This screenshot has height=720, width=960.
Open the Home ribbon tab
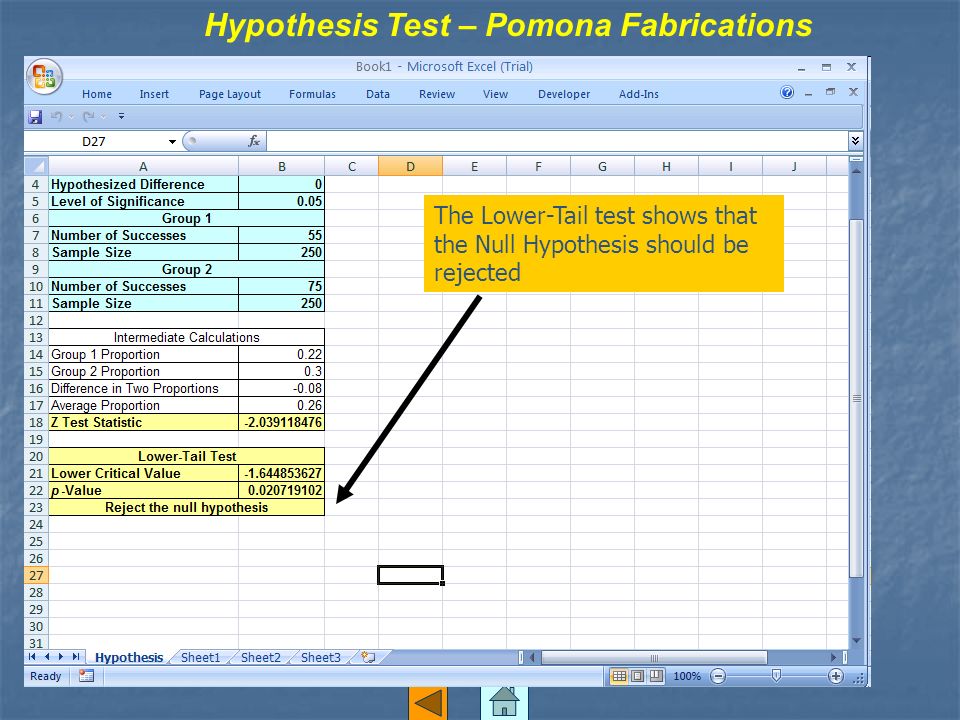tap(97, 94)
